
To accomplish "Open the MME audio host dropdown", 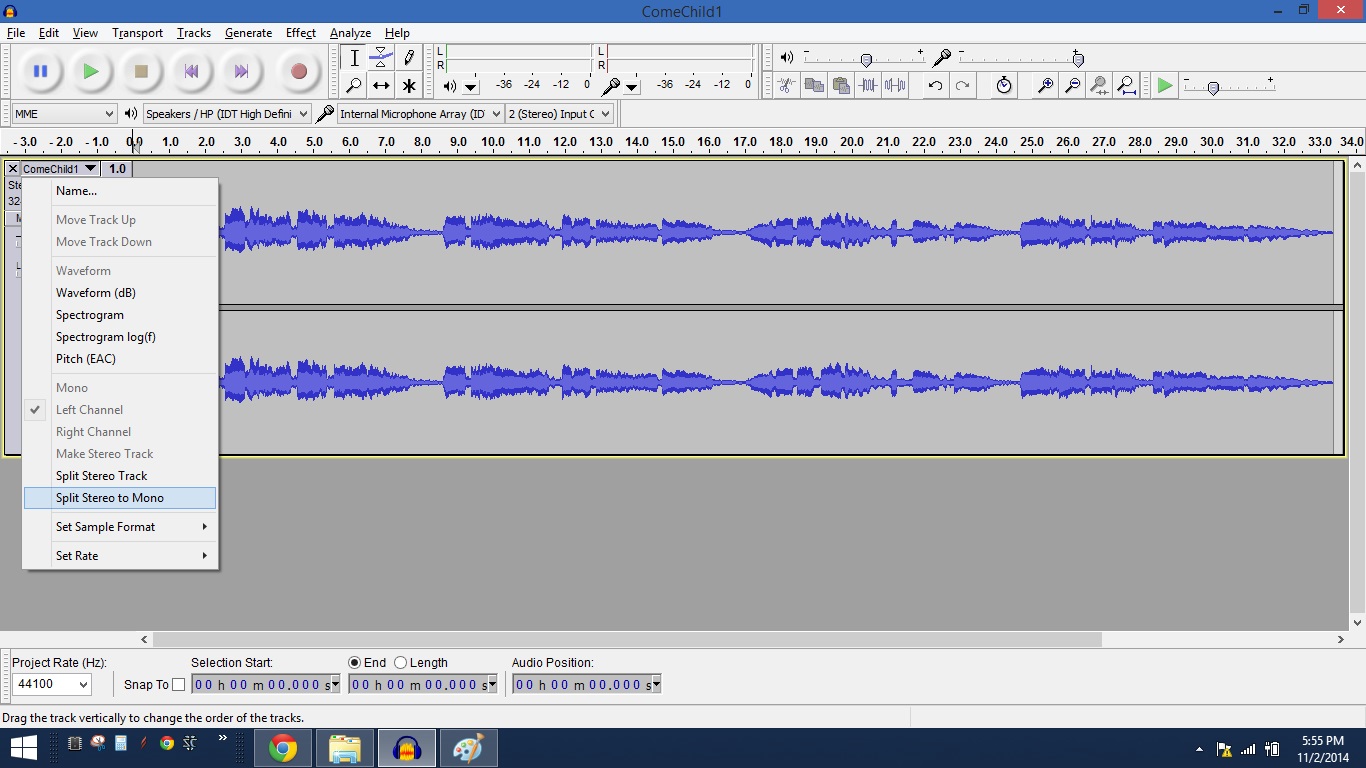I will (x=64, y=114).
